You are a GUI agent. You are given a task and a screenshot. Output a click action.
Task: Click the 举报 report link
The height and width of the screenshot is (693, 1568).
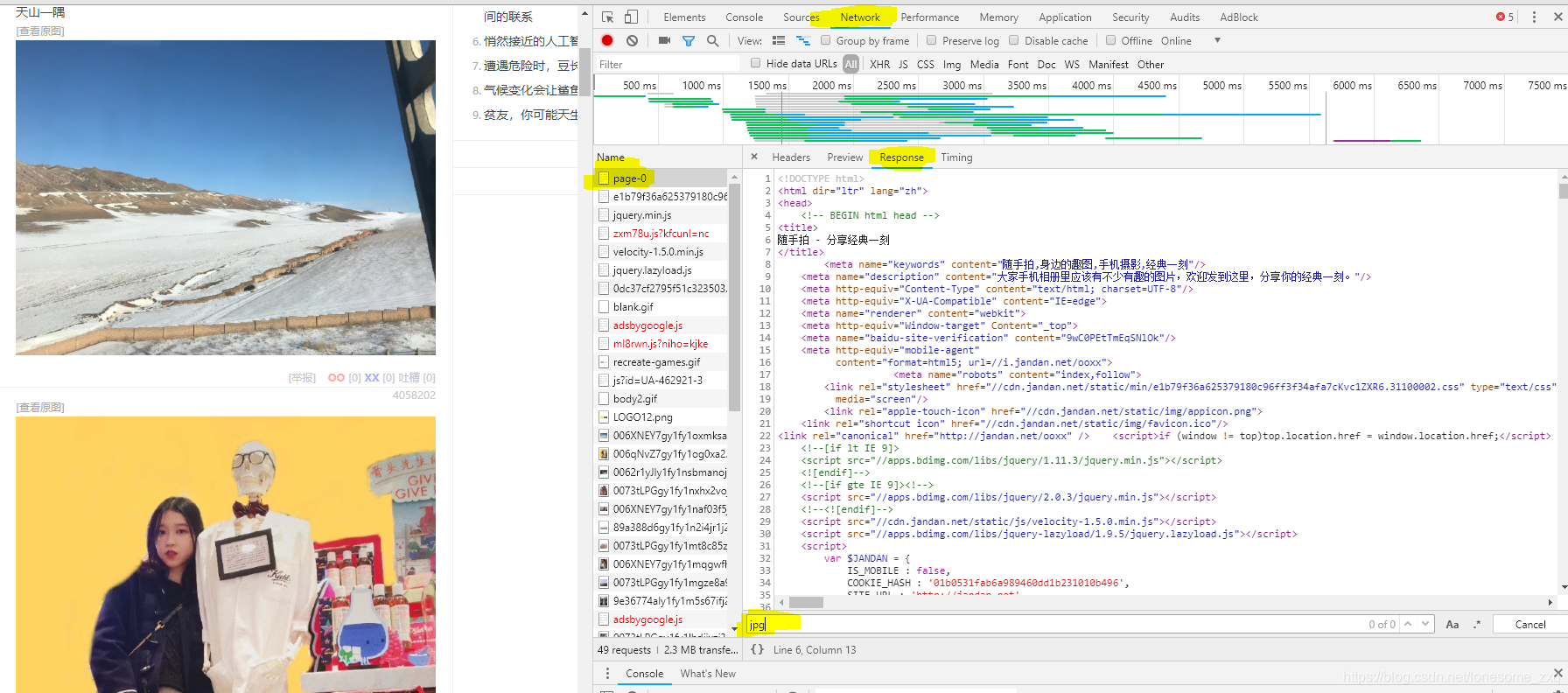[302, 378]
